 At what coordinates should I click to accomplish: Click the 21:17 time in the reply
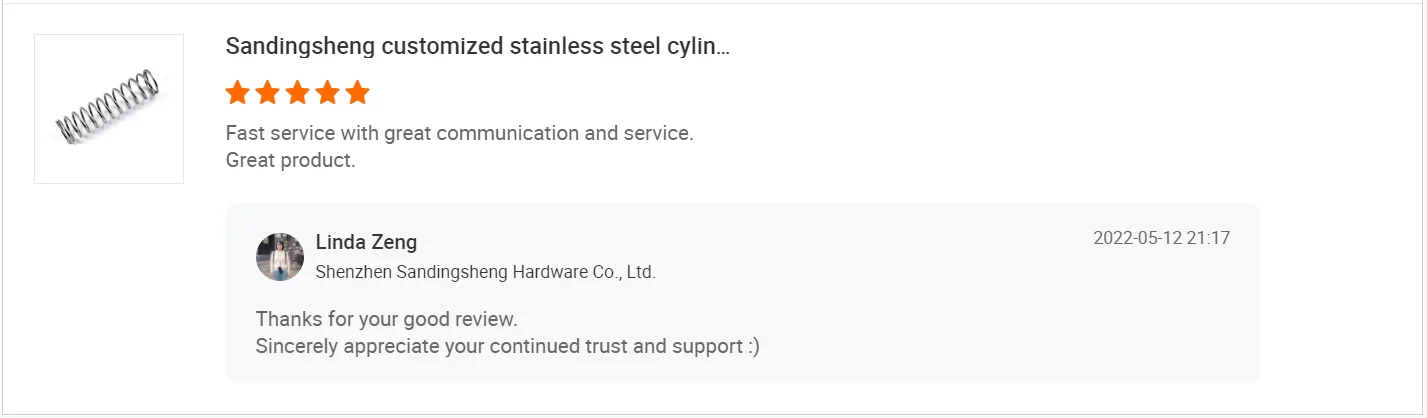point(1208,238)
